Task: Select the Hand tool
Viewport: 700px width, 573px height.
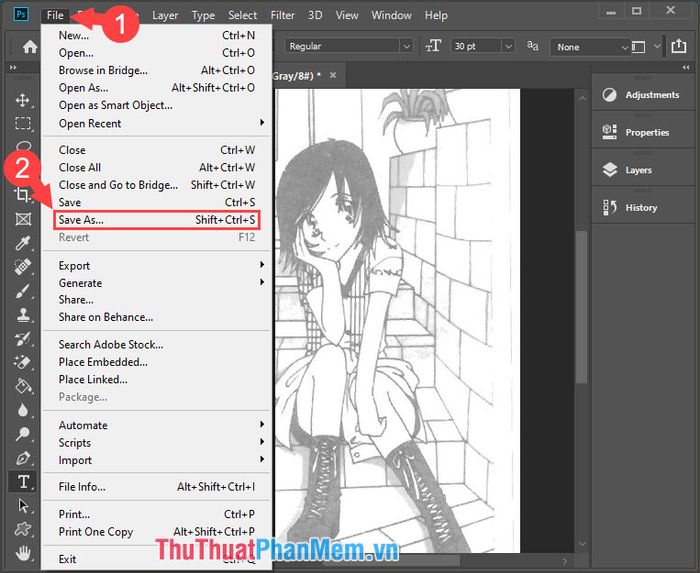Action: [x=23, y=553]
